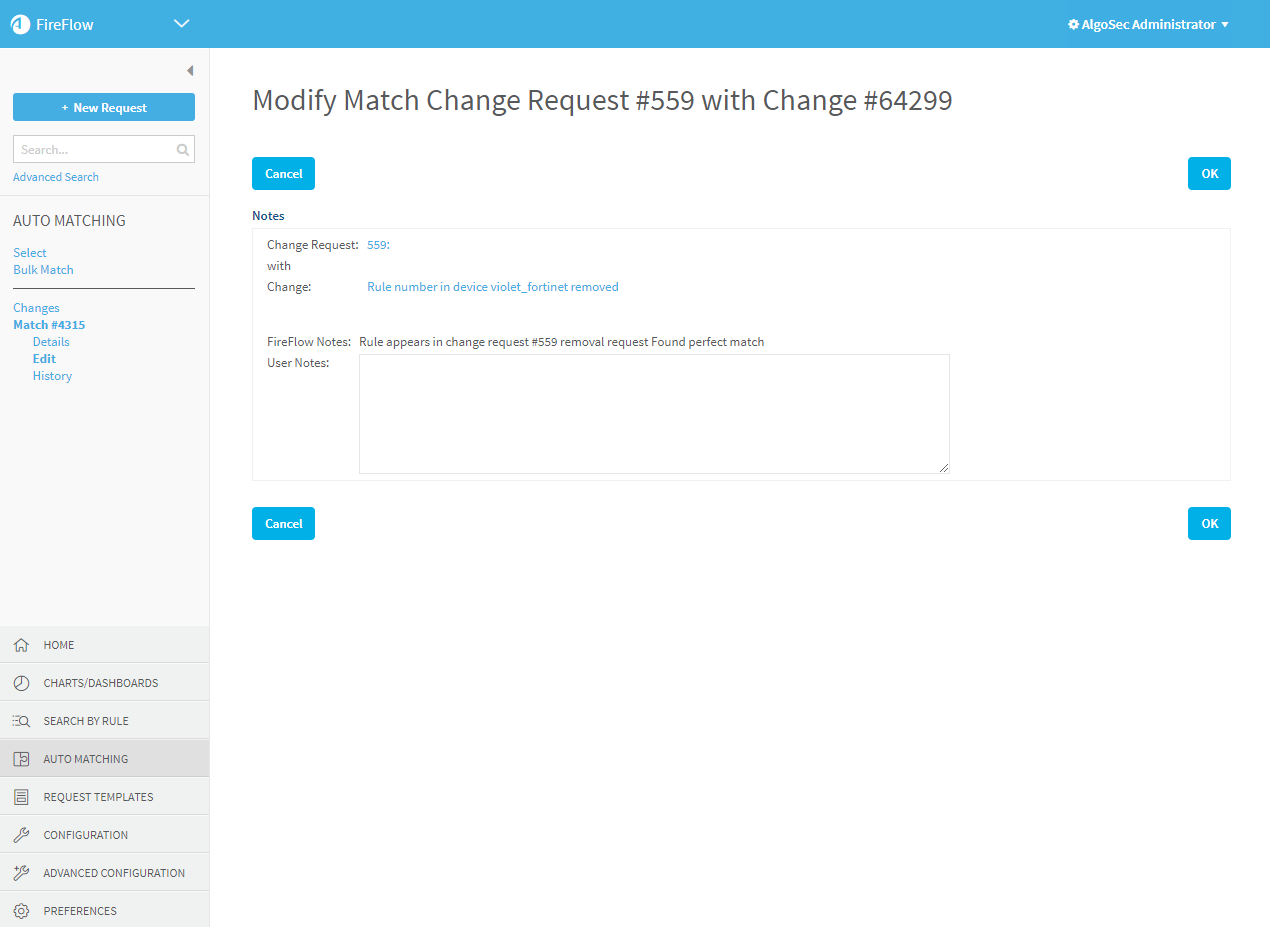Click the search magnifier icon
The width and height of the screenshot is (1270, 927).
pyautogui.click(x=182, y=150)
